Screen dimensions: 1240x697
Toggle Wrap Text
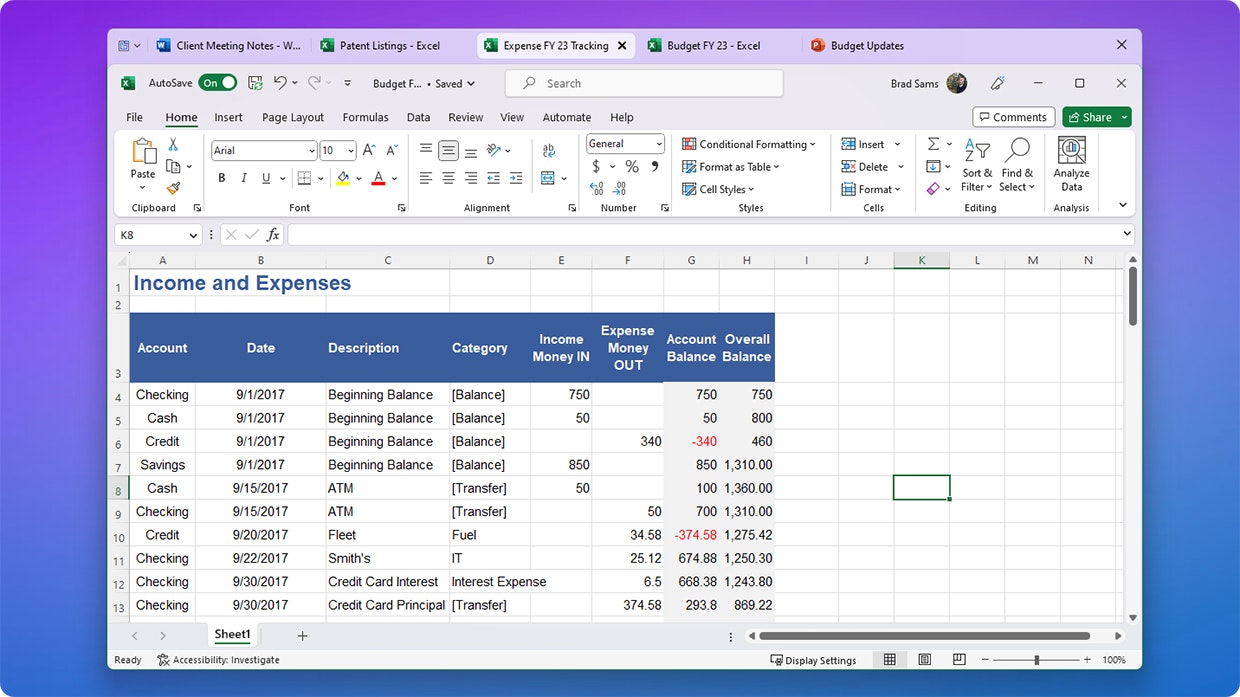click(548, 151)
